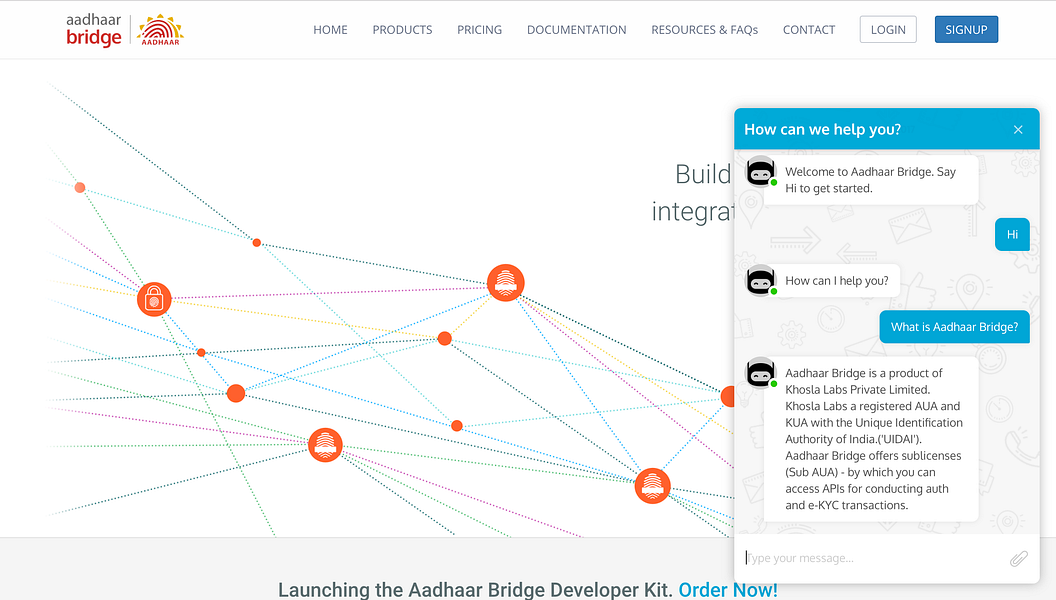1056x600 pixels.
Task: Click the attachment paperclip icon in chat
Action: coord(1018,558)
